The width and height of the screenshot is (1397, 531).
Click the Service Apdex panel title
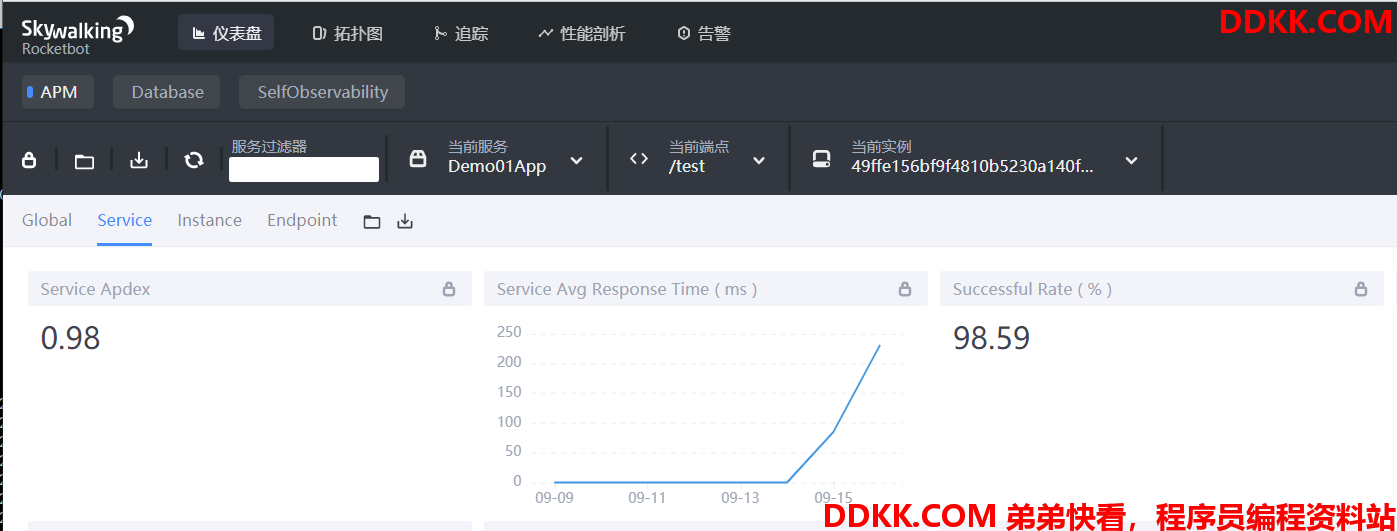pos(95,289)
